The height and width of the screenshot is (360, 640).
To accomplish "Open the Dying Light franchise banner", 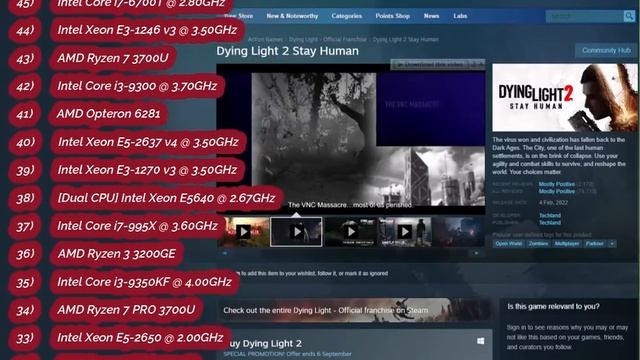I will coord(354,310).
